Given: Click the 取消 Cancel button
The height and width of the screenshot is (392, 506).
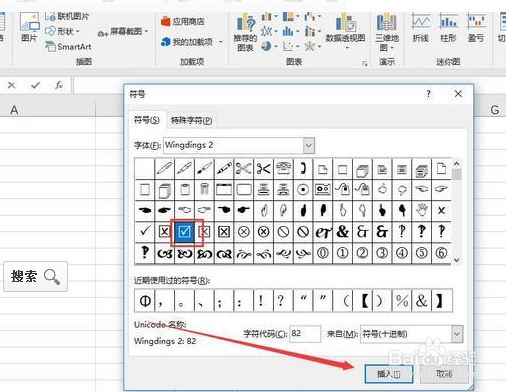Looking at the screenshot, I should [444, 374].
